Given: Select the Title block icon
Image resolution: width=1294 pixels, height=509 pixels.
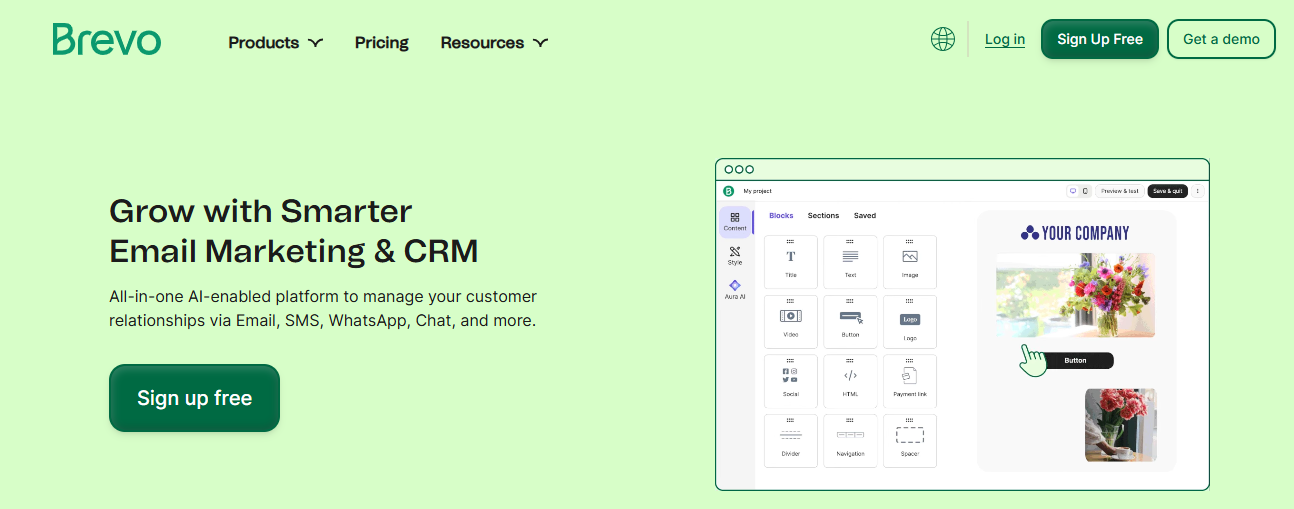Looking at the screenshot, I should 791,261.
